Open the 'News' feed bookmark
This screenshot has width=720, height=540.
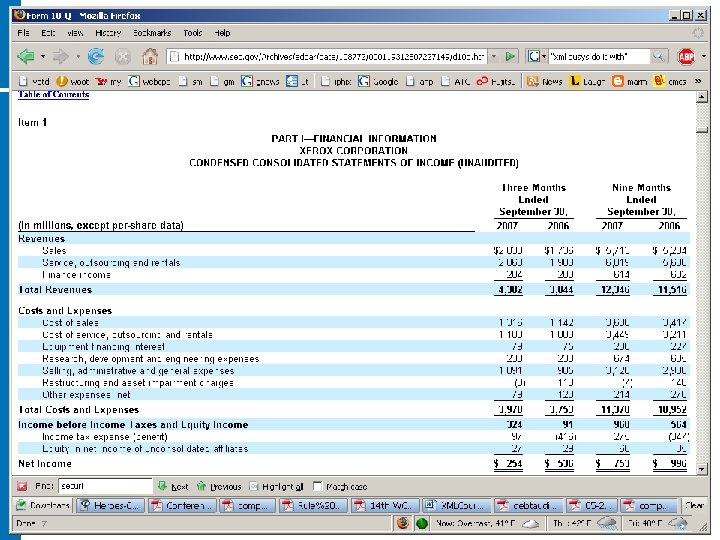(x=545, y=81)
